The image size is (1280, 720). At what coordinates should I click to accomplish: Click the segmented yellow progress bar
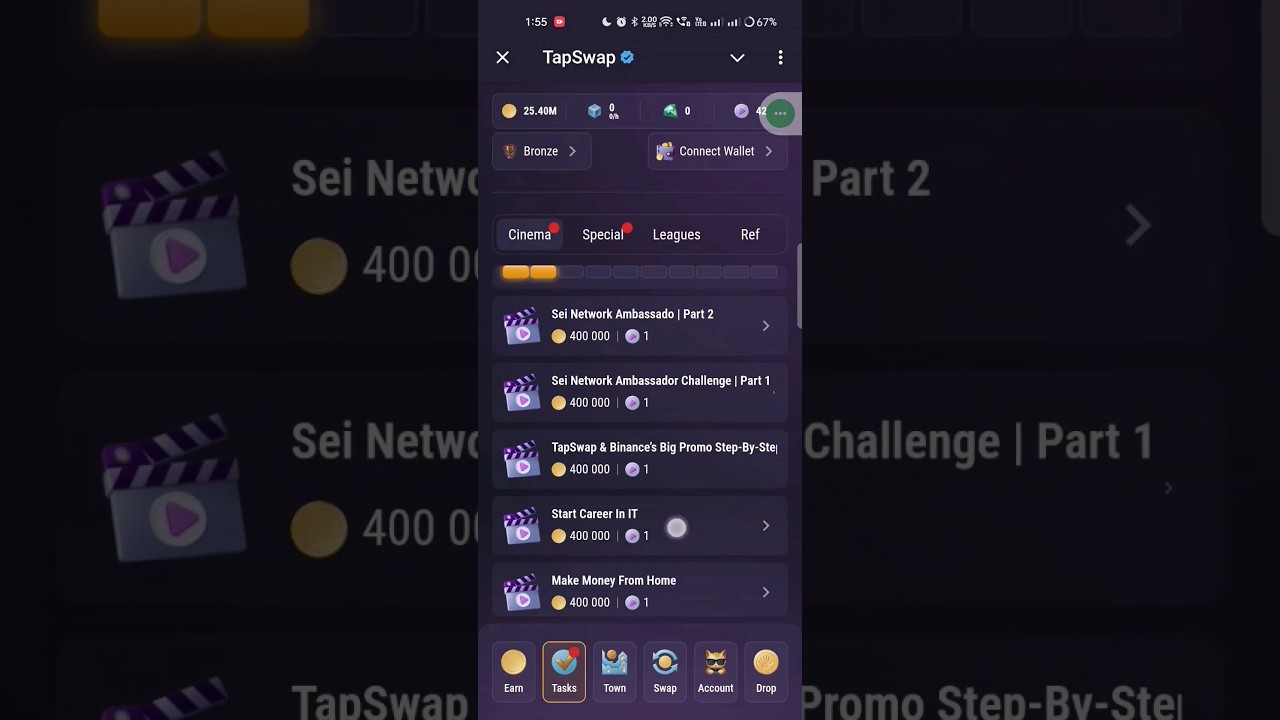(640, 272)
